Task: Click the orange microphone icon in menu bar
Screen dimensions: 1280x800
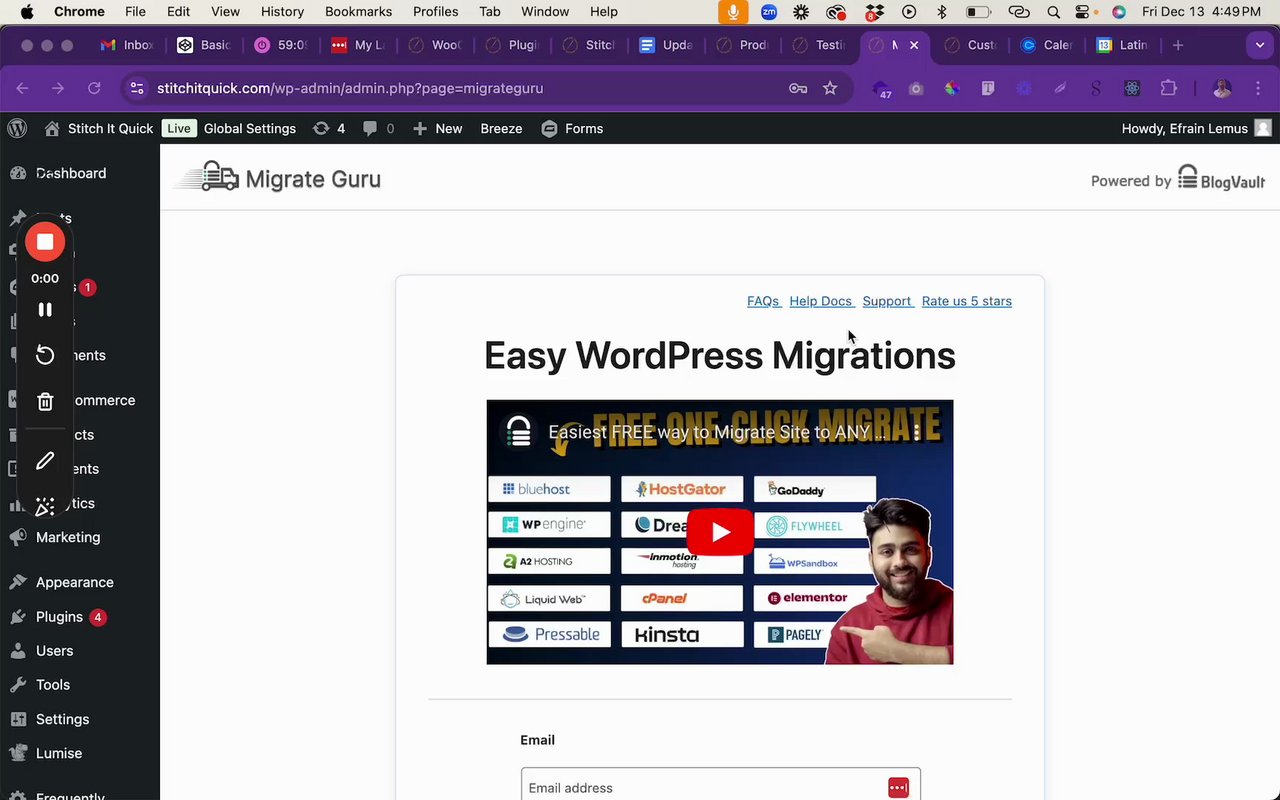Action: [x=733, y=11]
